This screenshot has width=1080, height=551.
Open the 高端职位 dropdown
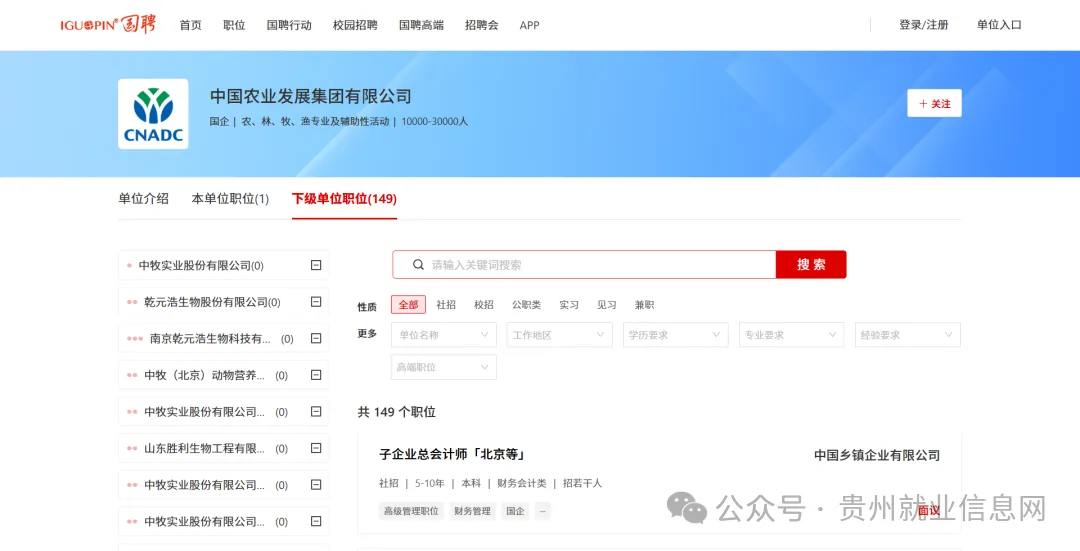444,367
